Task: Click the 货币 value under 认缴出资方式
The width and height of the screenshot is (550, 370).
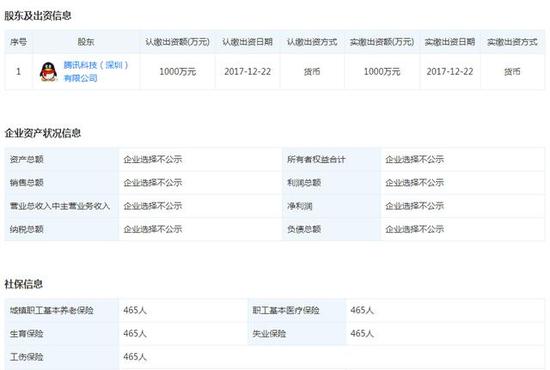Action: point(312,72)
